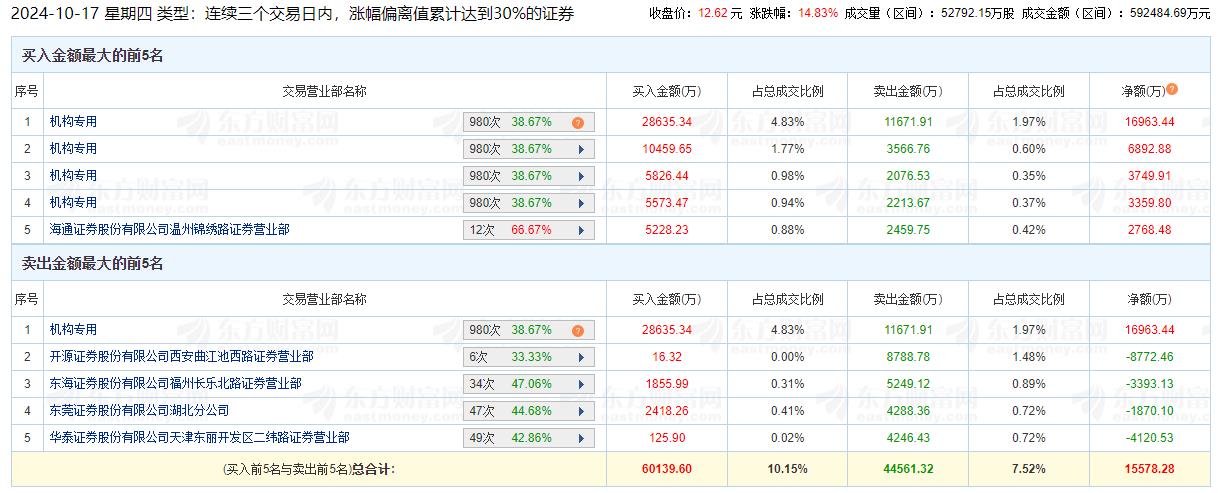This screenshot has height=493, width=1221.
Task: Open the 开源证券西安曲江池西路证券营业部 link
Action: tap(181, 356)
